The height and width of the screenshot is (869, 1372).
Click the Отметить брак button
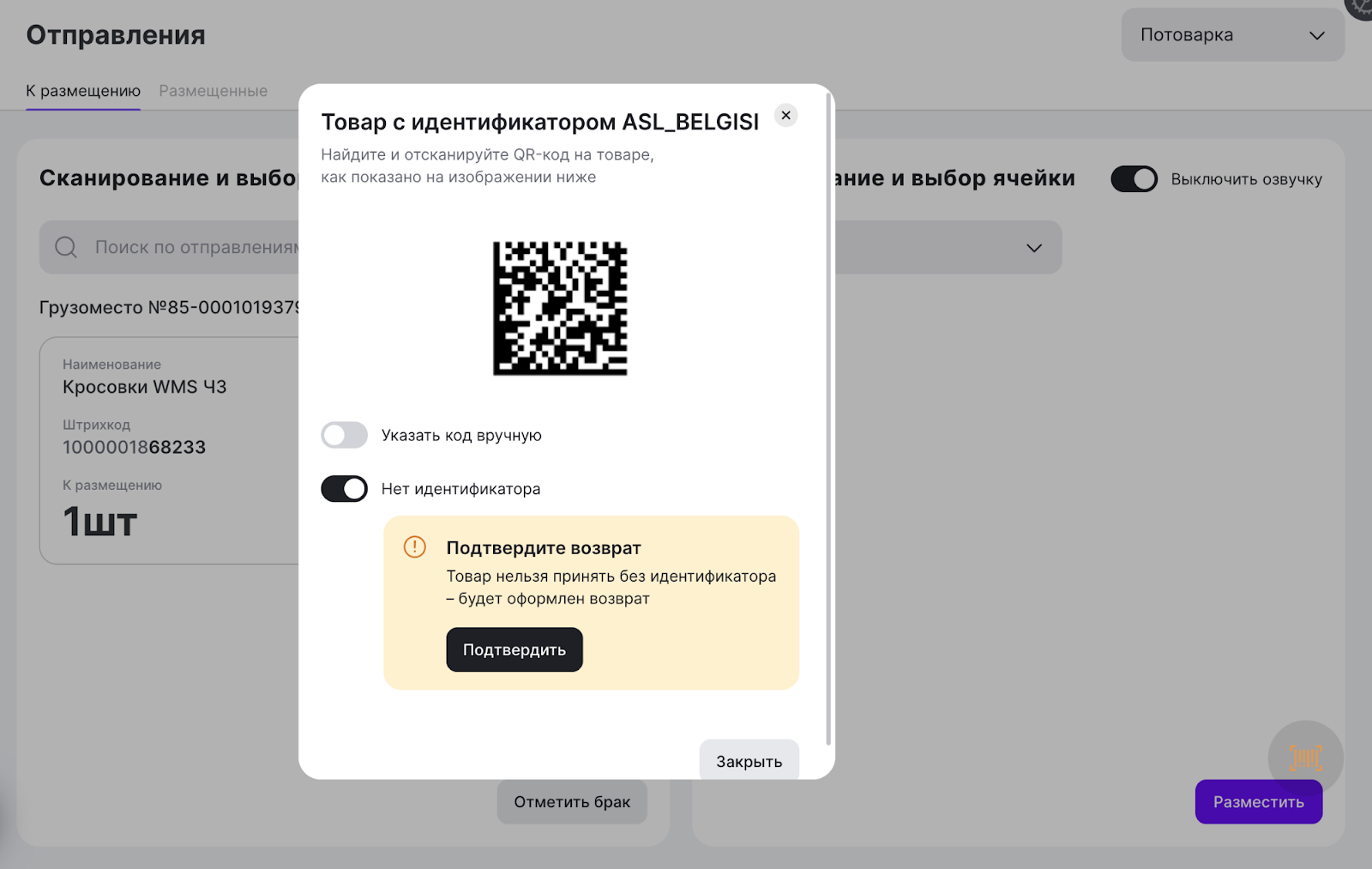tap(572, 802)
